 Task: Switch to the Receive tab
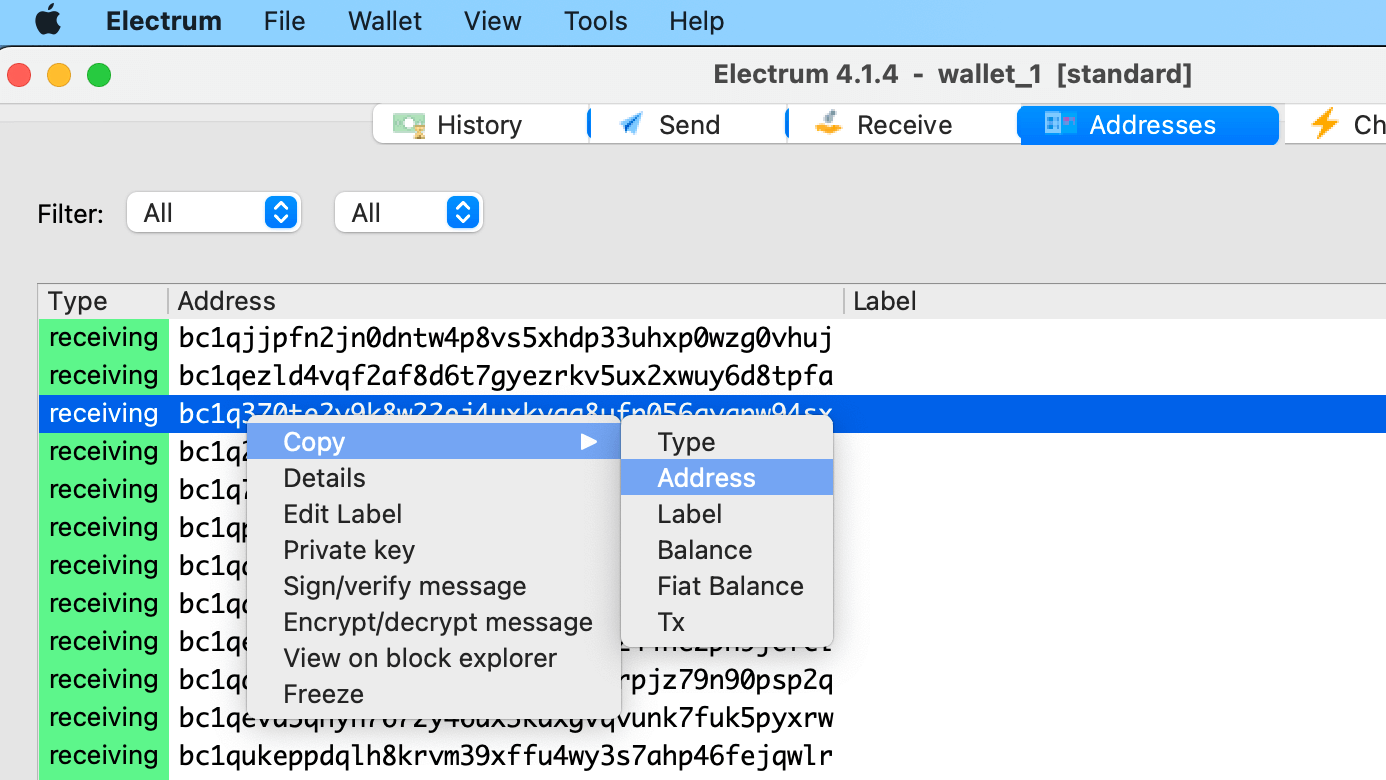tap(903, 125)
